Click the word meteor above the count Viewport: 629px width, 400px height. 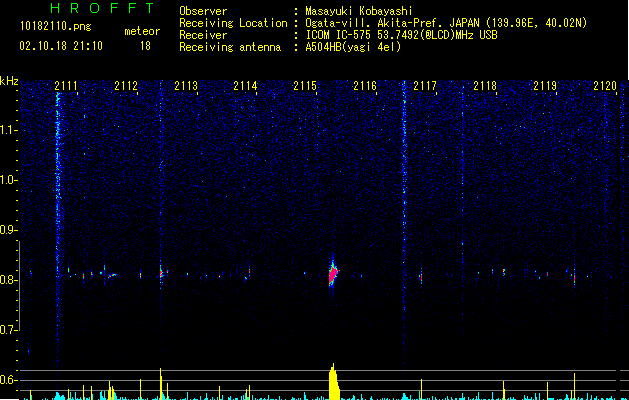(142, 31)
